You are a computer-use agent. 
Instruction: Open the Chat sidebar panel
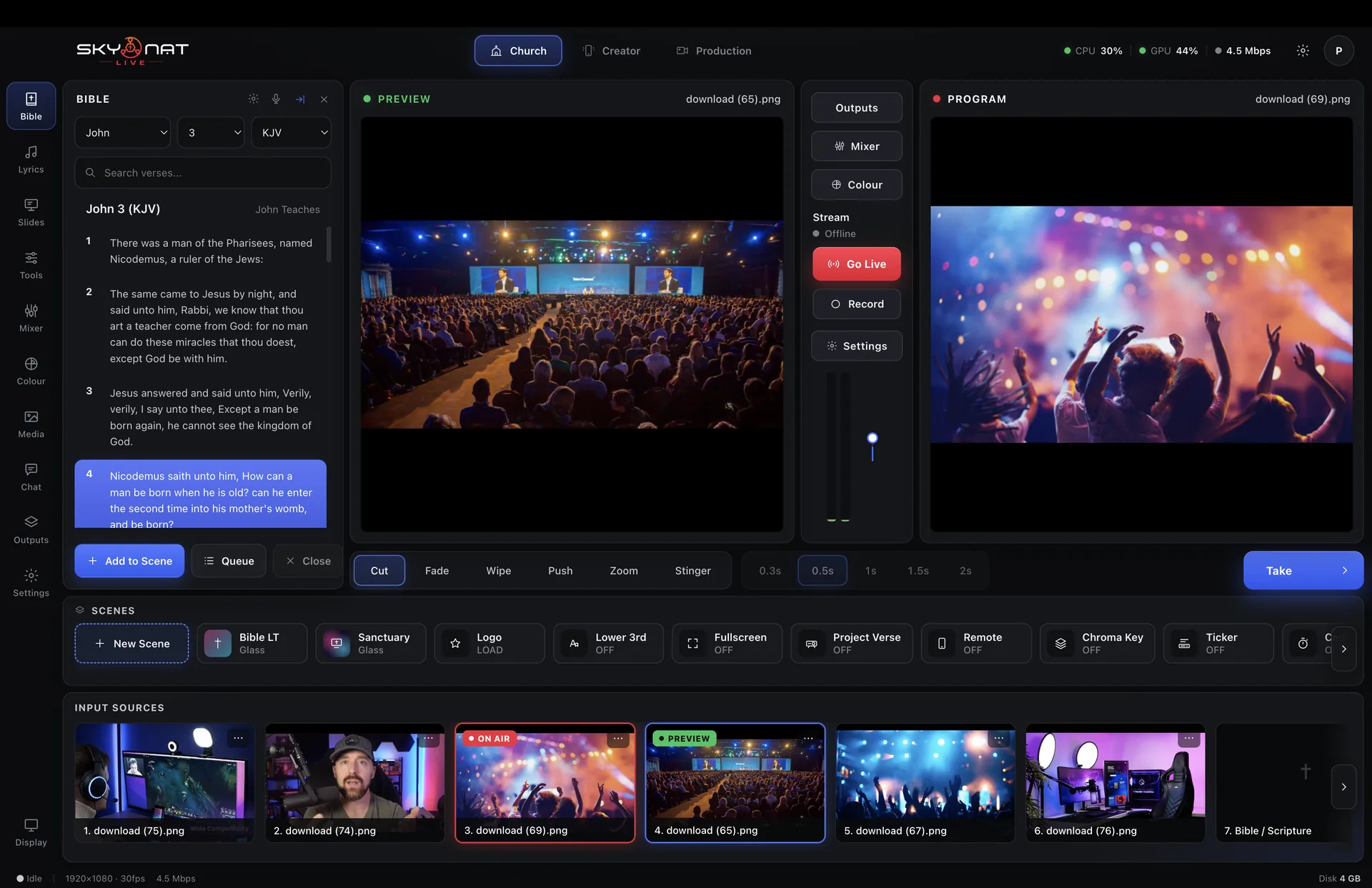[31, 477]
